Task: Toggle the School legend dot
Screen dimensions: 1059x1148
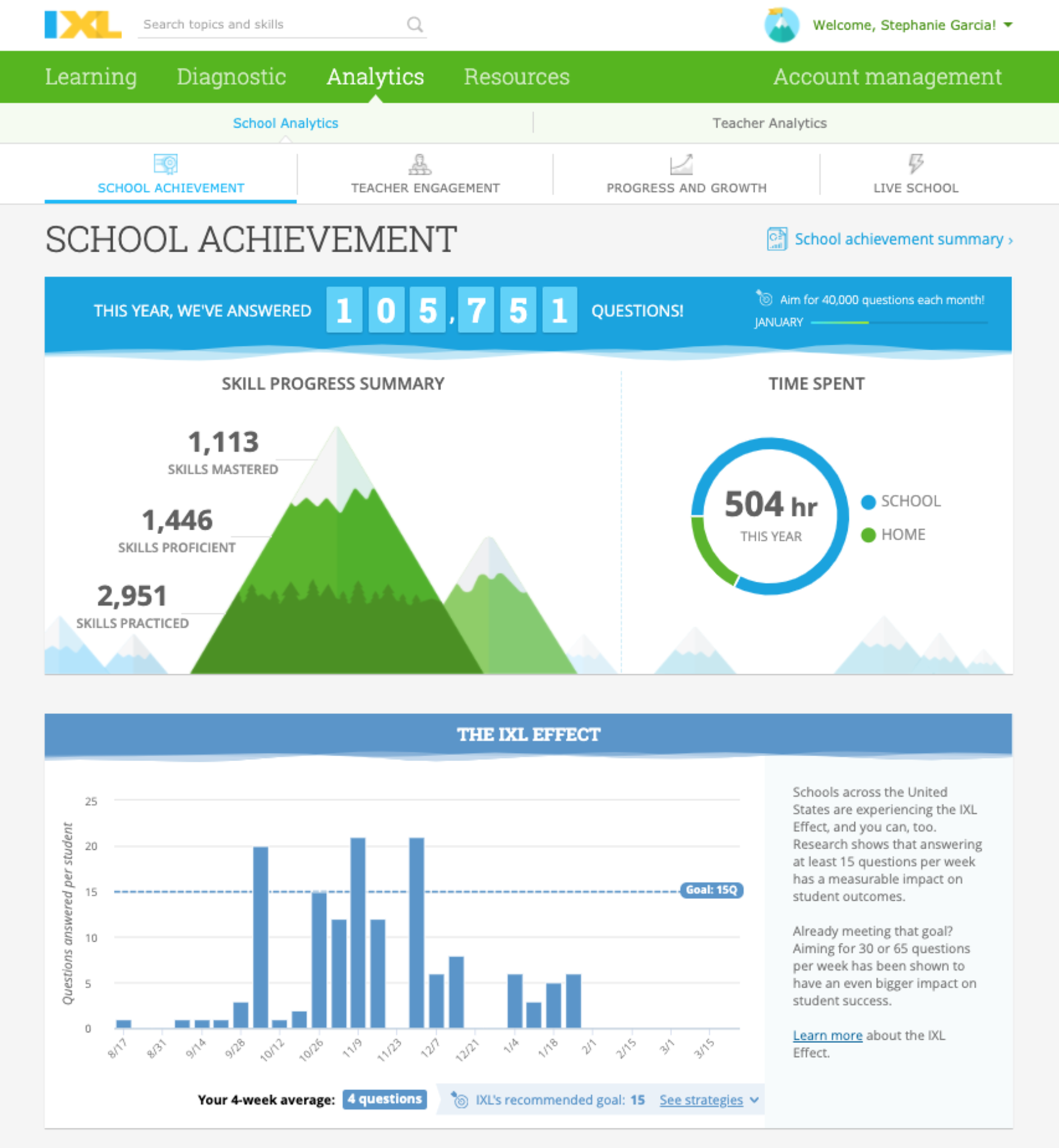Action: tap(868, 502)
